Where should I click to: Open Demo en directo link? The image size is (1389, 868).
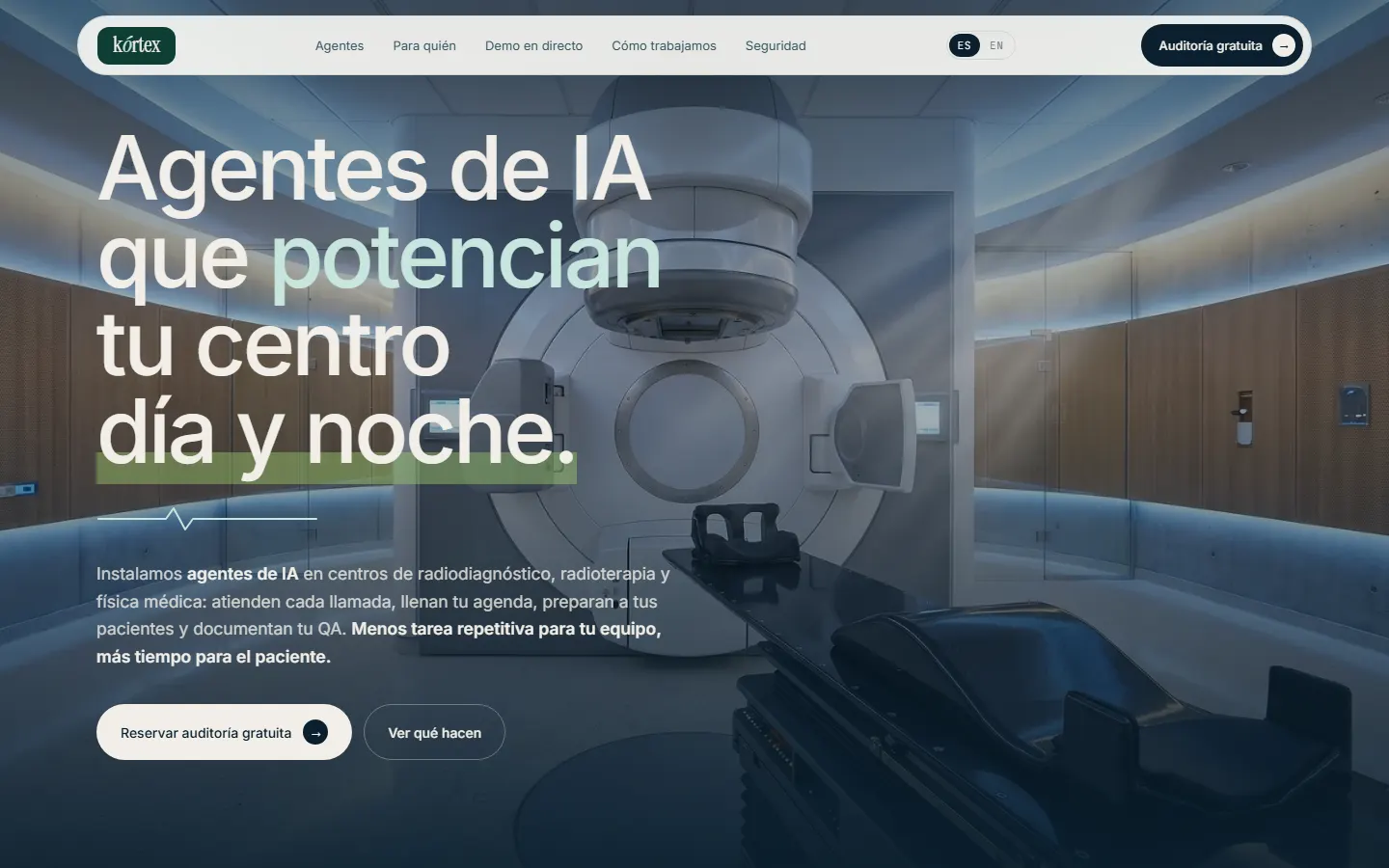pos(533,45)
